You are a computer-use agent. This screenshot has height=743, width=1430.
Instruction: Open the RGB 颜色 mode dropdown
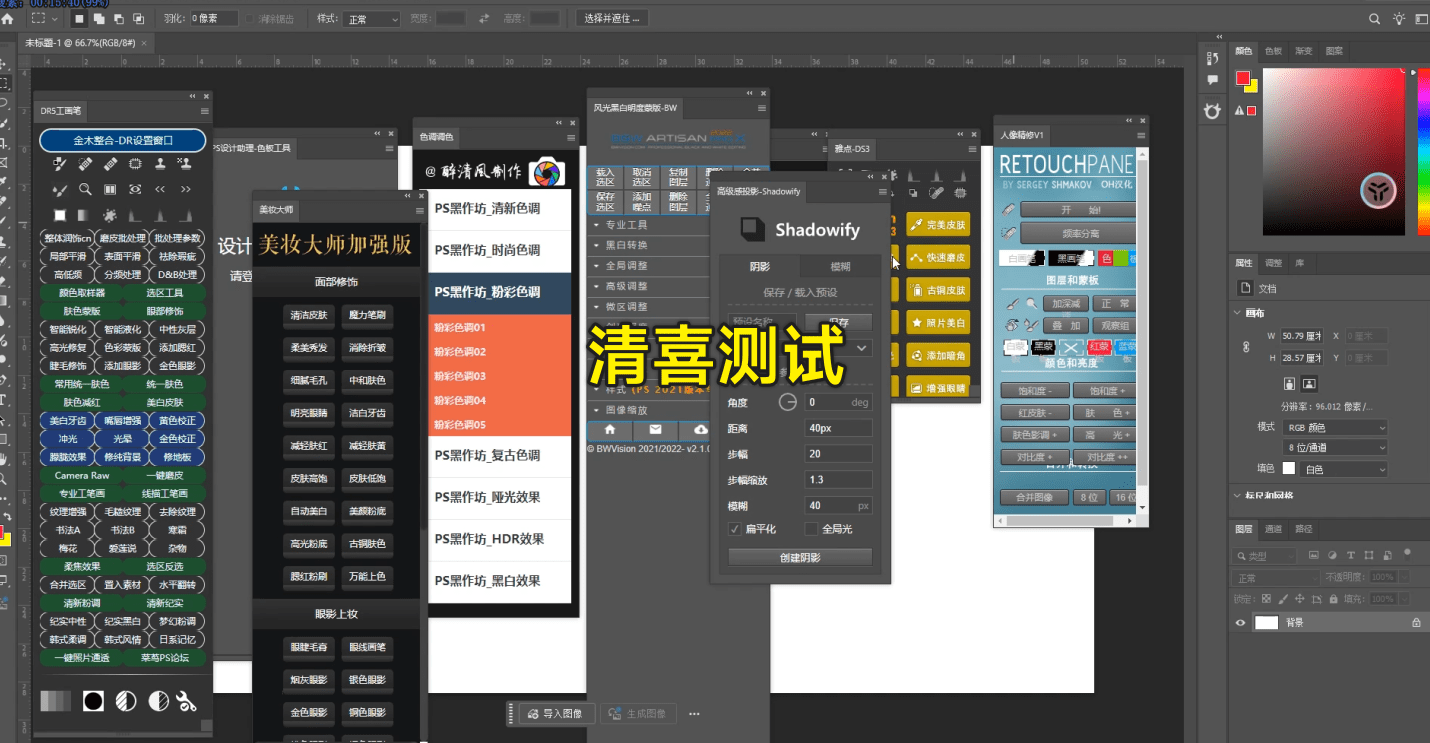click(x=1334, y=427)
